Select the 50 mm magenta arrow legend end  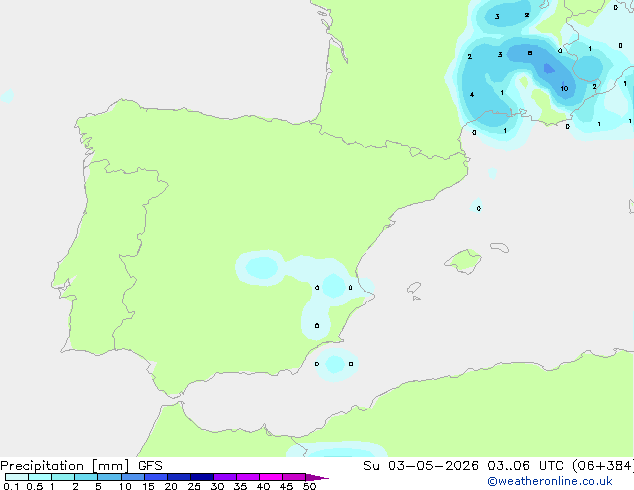[x=317, y=477]
